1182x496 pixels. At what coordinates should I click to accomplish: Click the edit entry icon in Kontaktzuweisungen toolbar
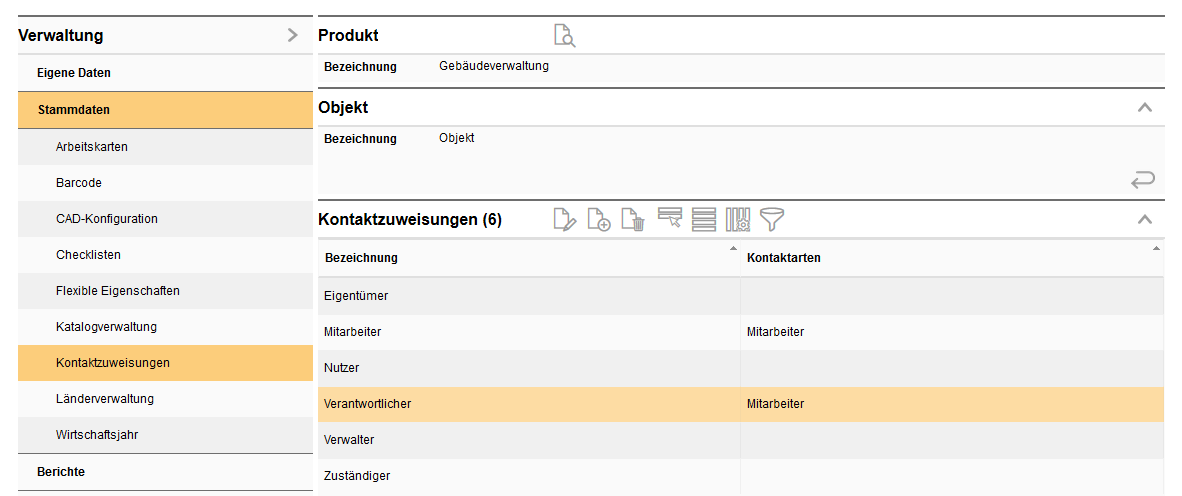pyautogui.click(x=565, y=219)
